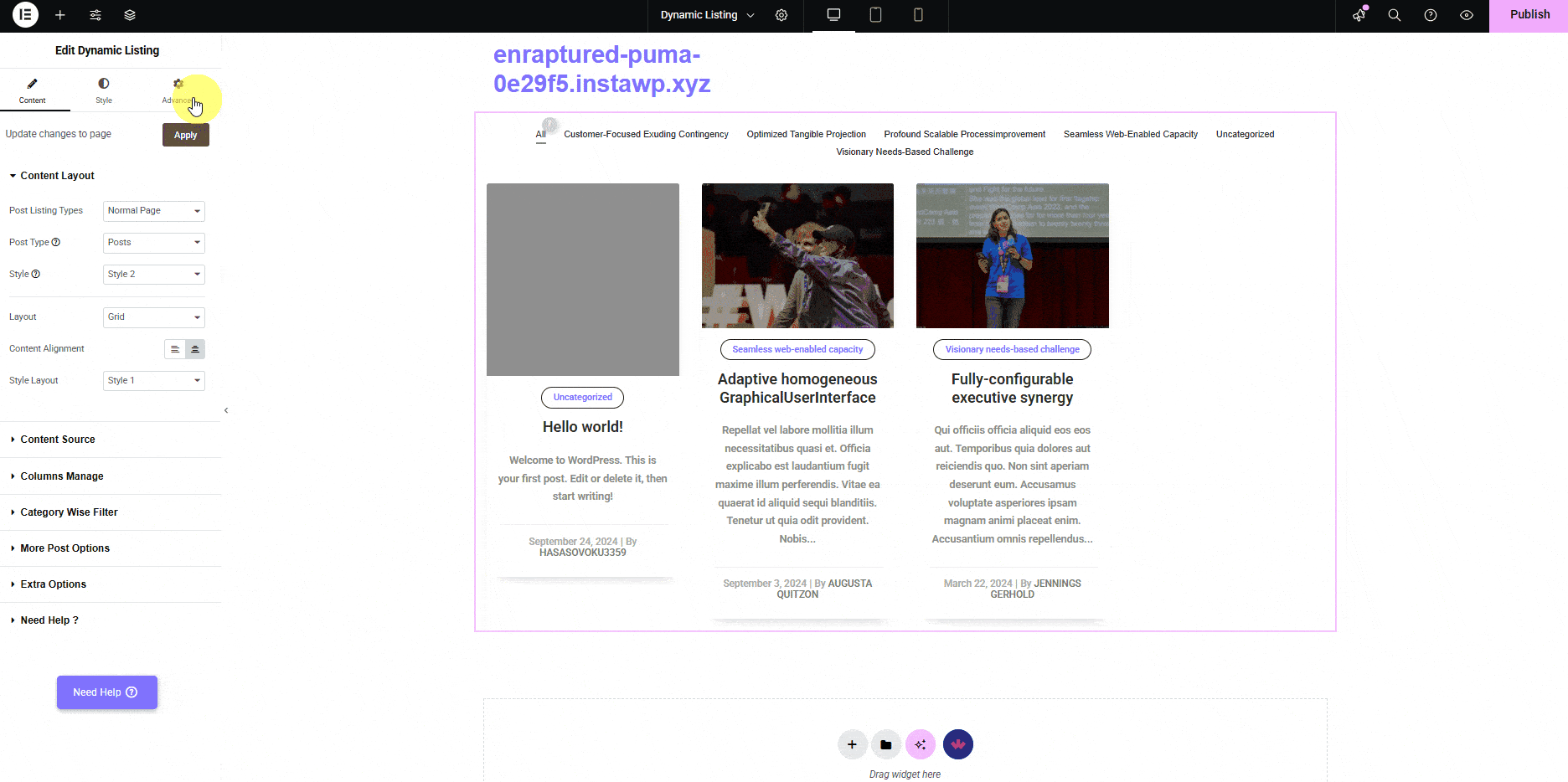Set content alignment to center
The image size is (1568, 782).
(x=195, y=349)
